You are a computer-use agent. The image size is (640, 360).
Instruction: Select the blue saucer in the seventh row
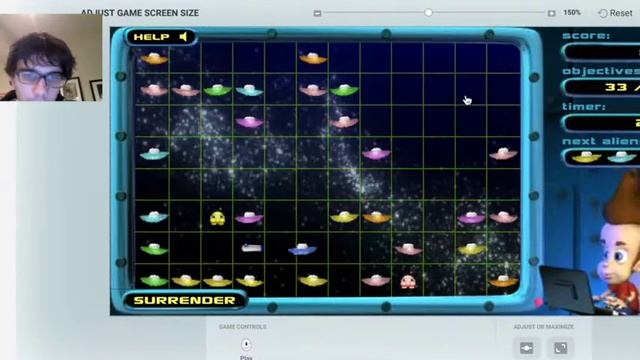pos(302,249)
